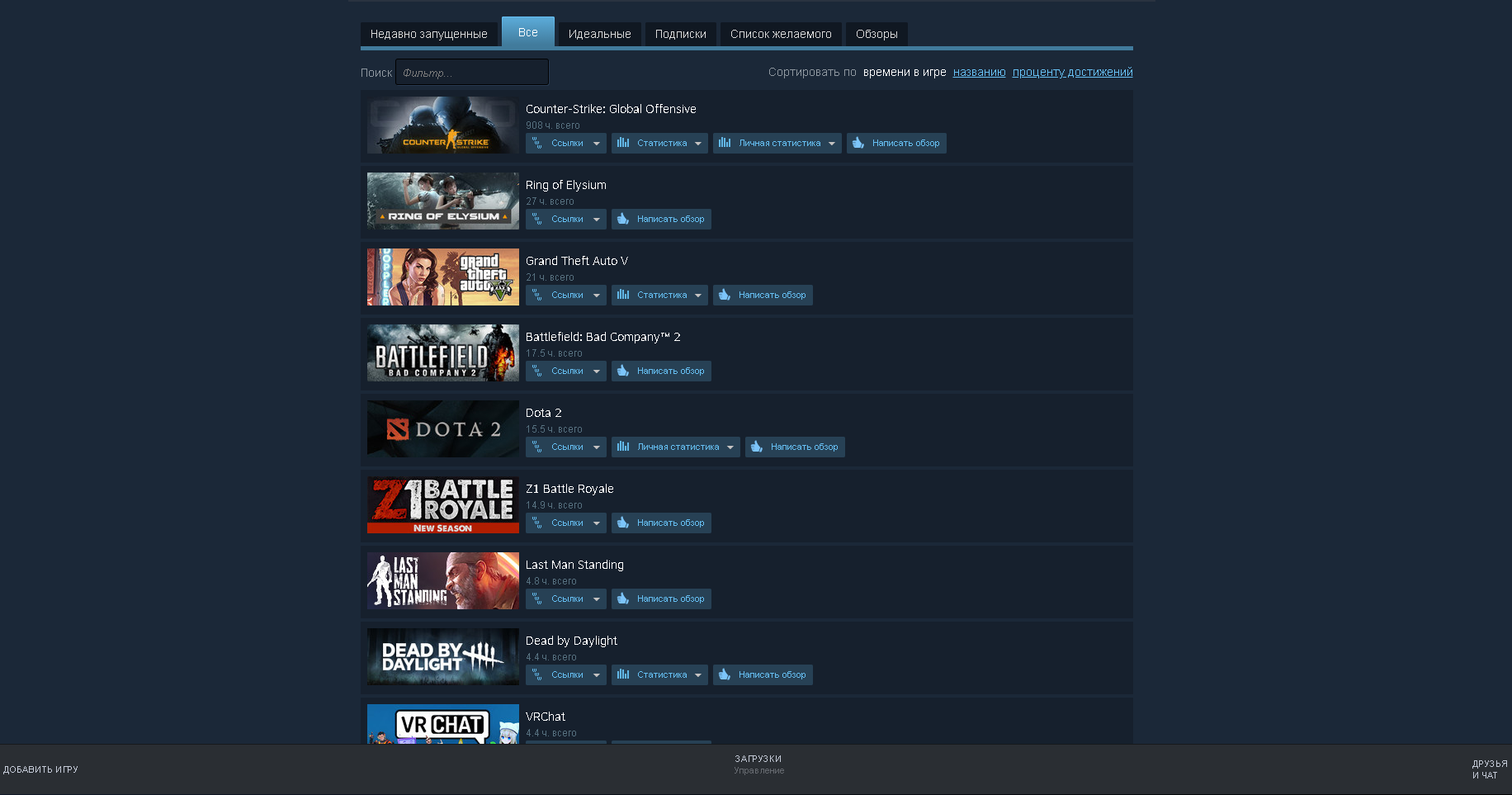Click the links icon for Ring of Elysium
Image resolution: width=1512 pixels, height=795 pixels.
click(x=537, y=219)
